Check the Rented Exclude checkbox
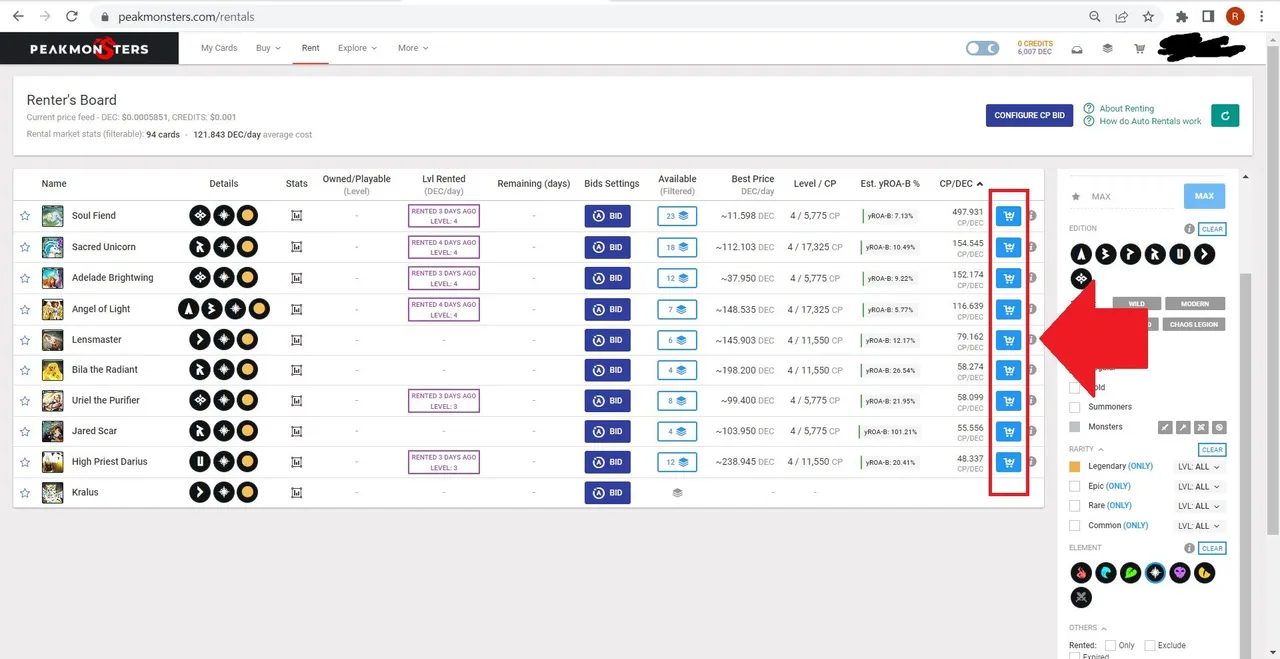The image size is (1280, 659). click(x=1150, y=645)
